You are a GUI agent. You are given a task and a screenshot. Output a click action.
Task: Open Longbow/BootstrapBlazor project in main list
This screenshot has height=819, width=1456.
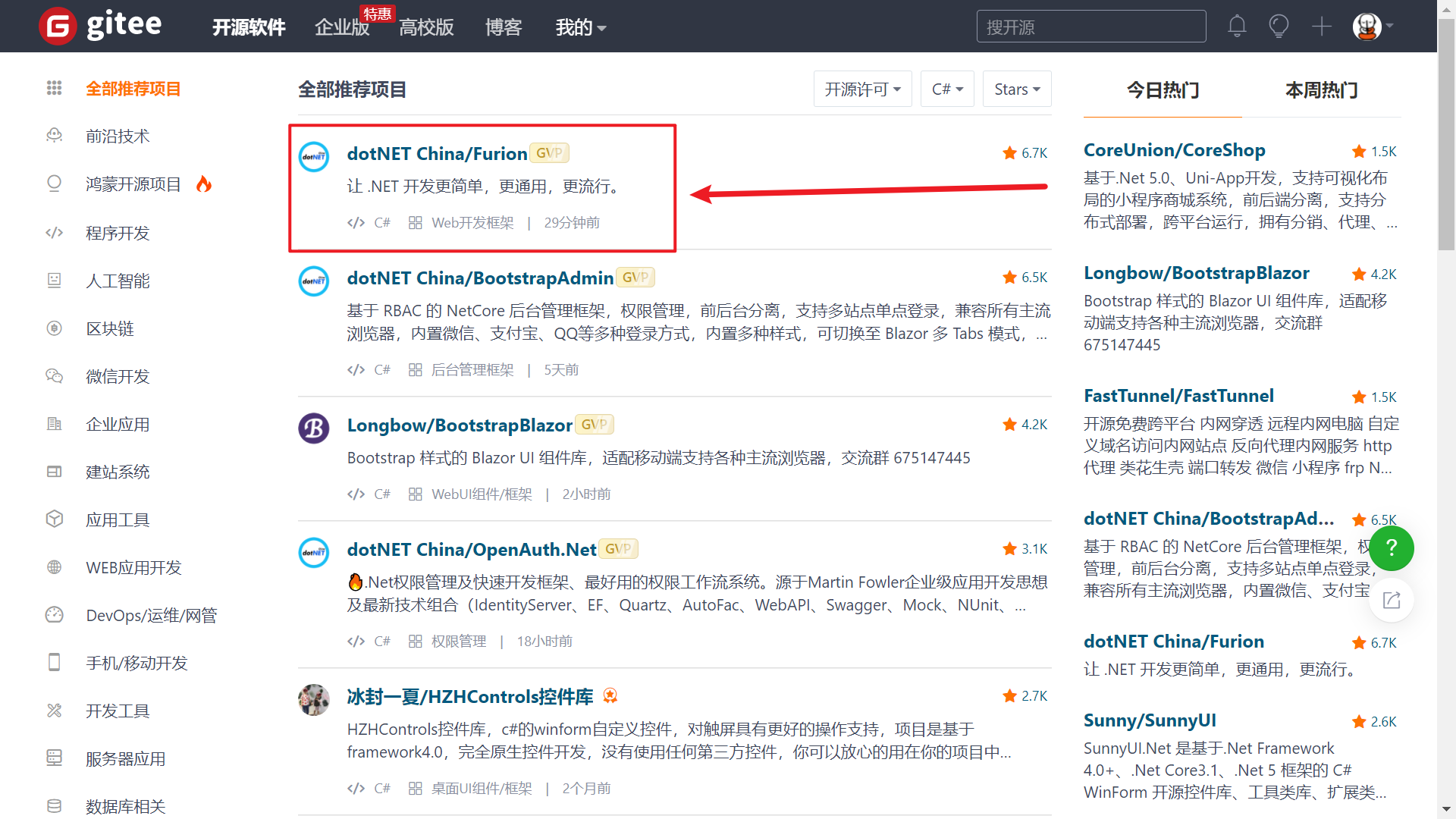click(x=460, y=425)
